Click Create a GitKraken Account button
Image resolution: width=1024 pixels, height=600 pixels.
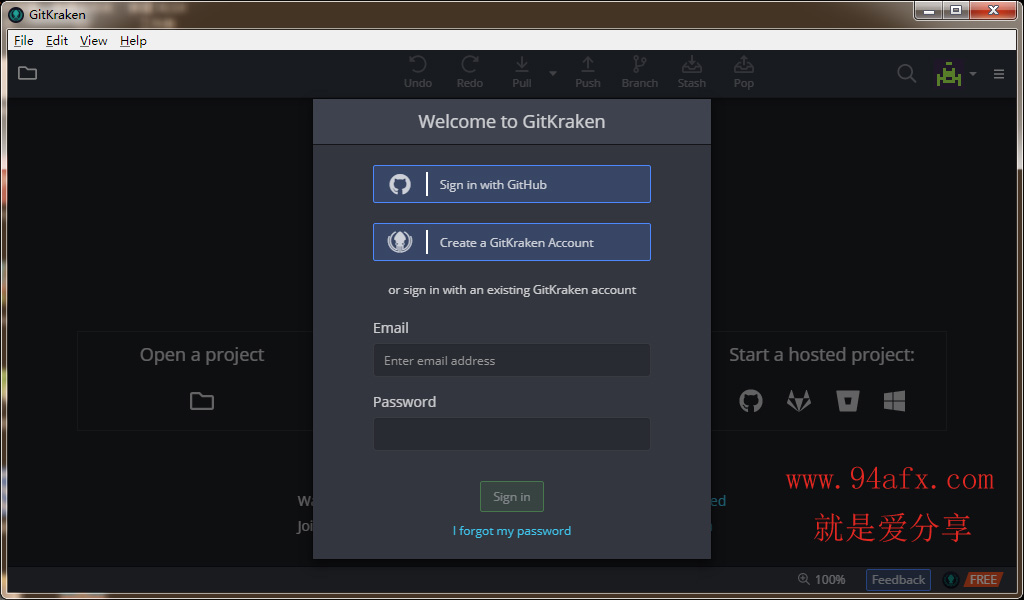click(511, 242)
